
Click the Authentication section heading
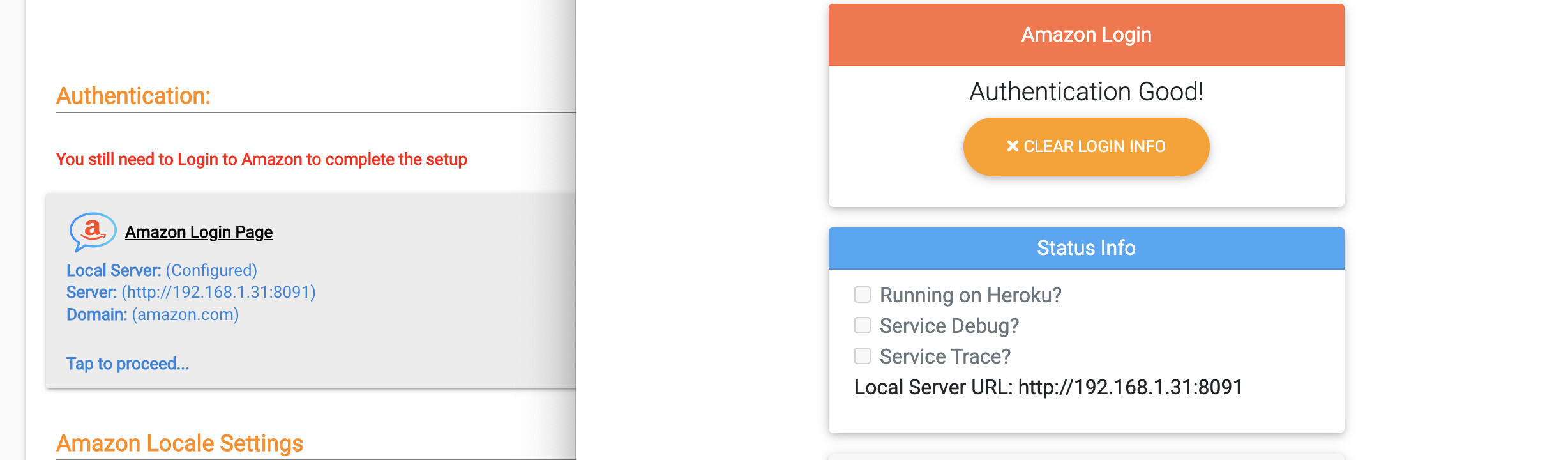[x=133, y=96]
